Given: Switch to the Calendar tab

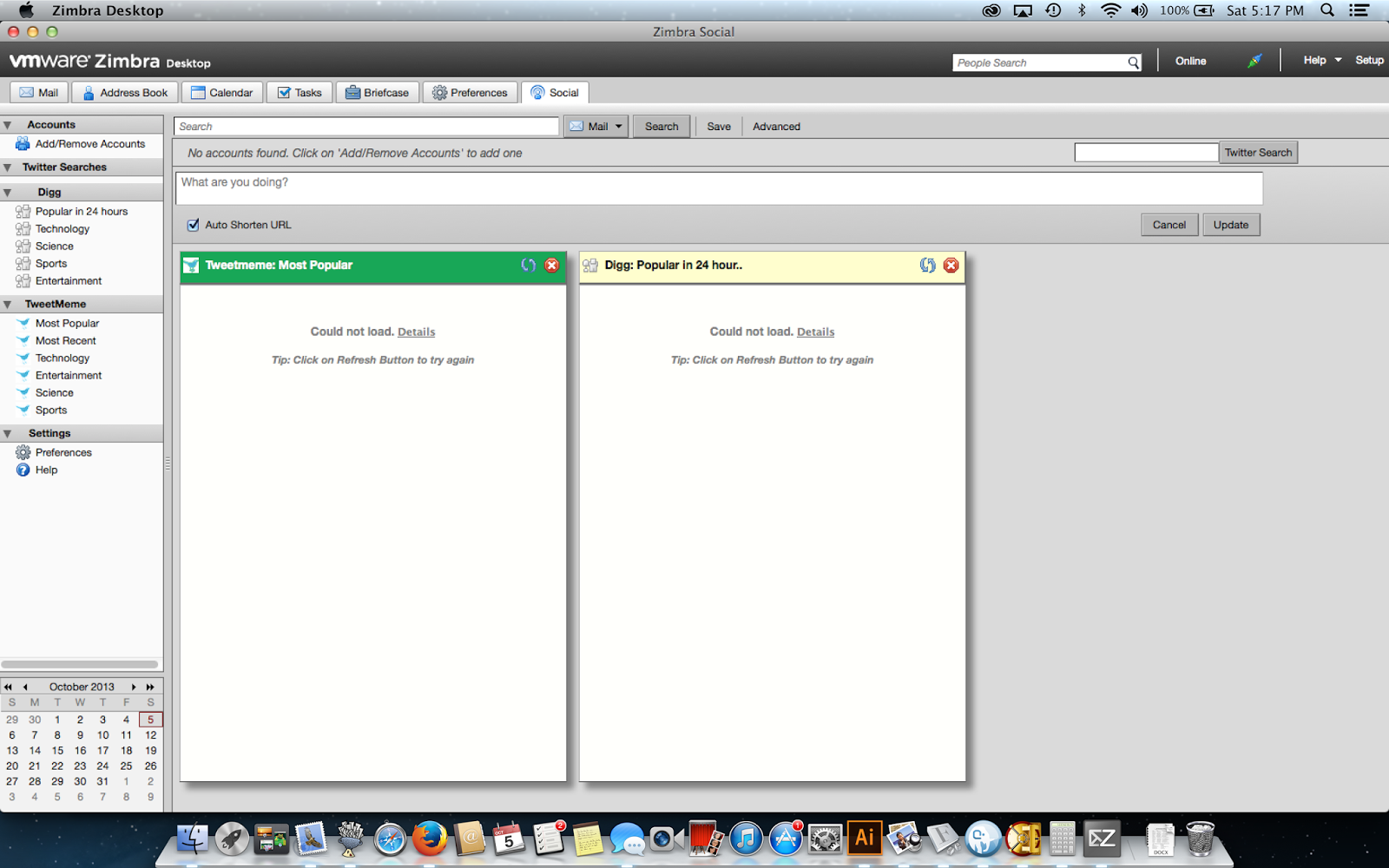Looking at the screenshot, I should 221,93.
